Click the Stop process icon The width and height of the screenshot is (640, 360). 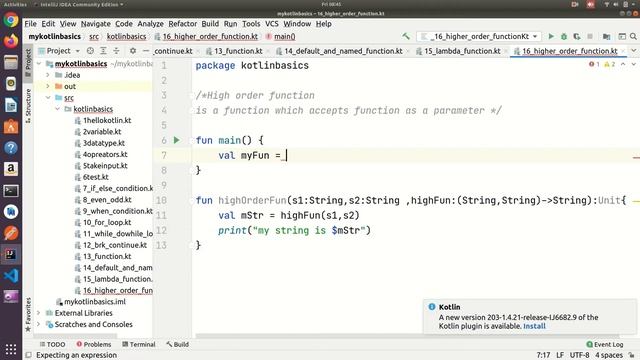tap(590, 36)
